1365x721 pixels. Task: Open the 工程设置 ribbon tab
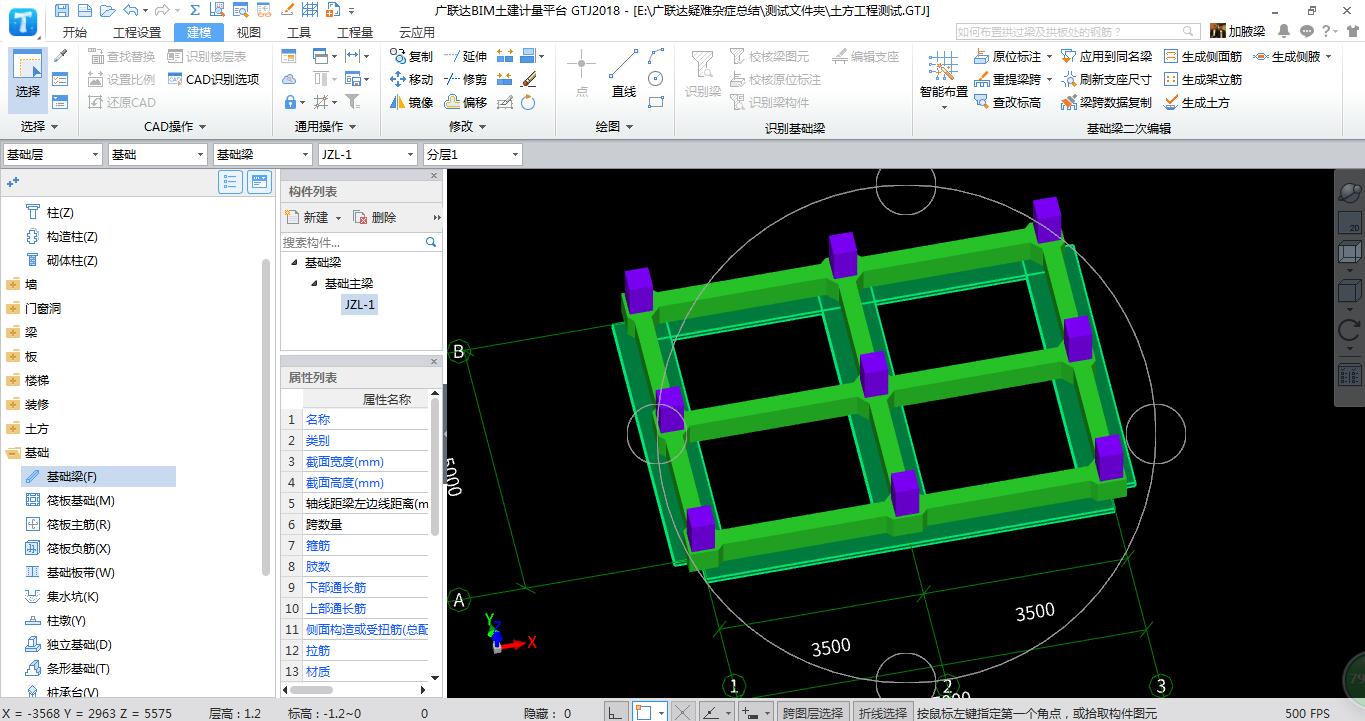[x=137, y=32]
